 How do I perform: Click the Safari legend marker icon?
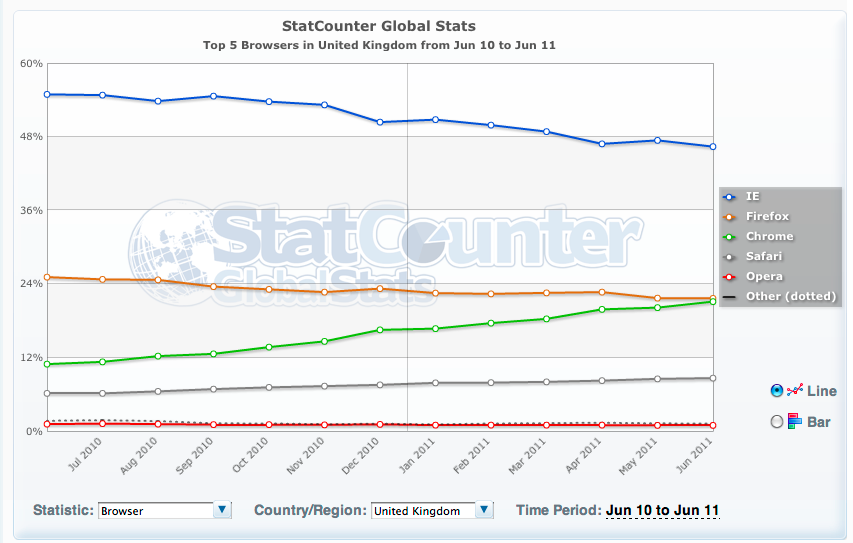click(x=729, y=256)
